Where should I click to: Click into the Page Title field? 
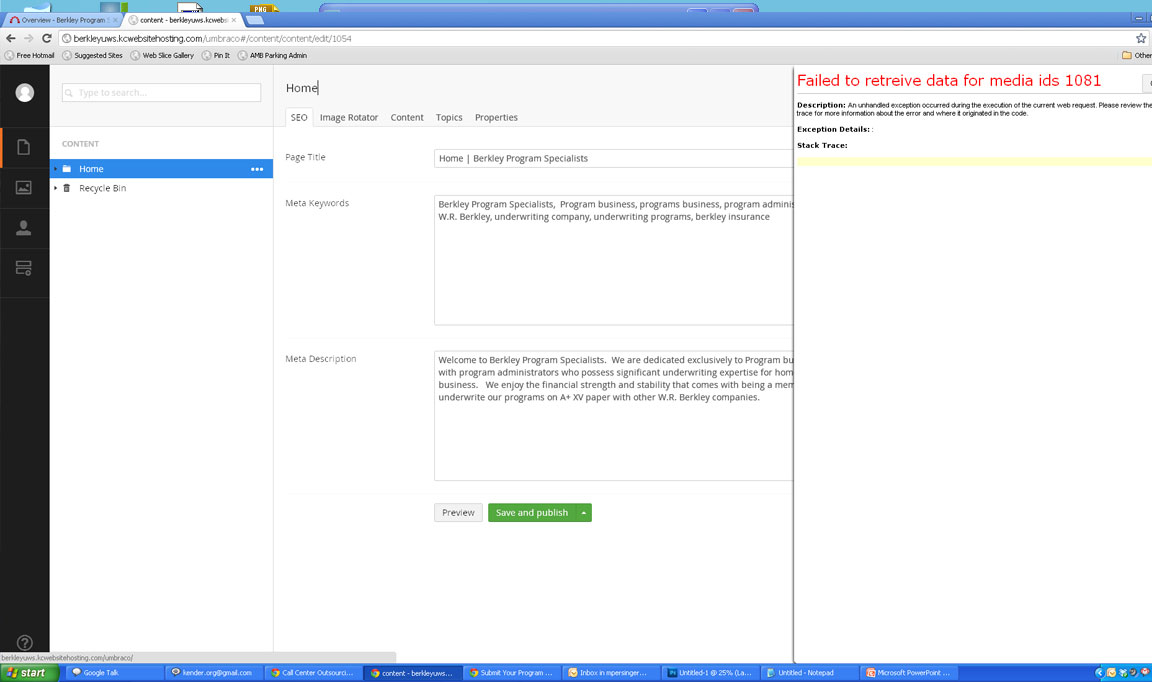[x=613, y=159]
